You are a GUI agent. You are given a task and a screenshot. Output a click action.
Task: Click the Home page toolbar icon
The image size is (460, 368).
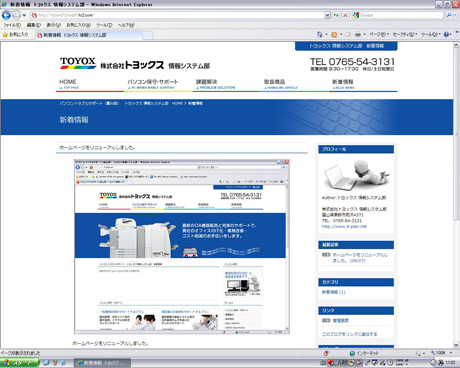click(x=320, y=34)
